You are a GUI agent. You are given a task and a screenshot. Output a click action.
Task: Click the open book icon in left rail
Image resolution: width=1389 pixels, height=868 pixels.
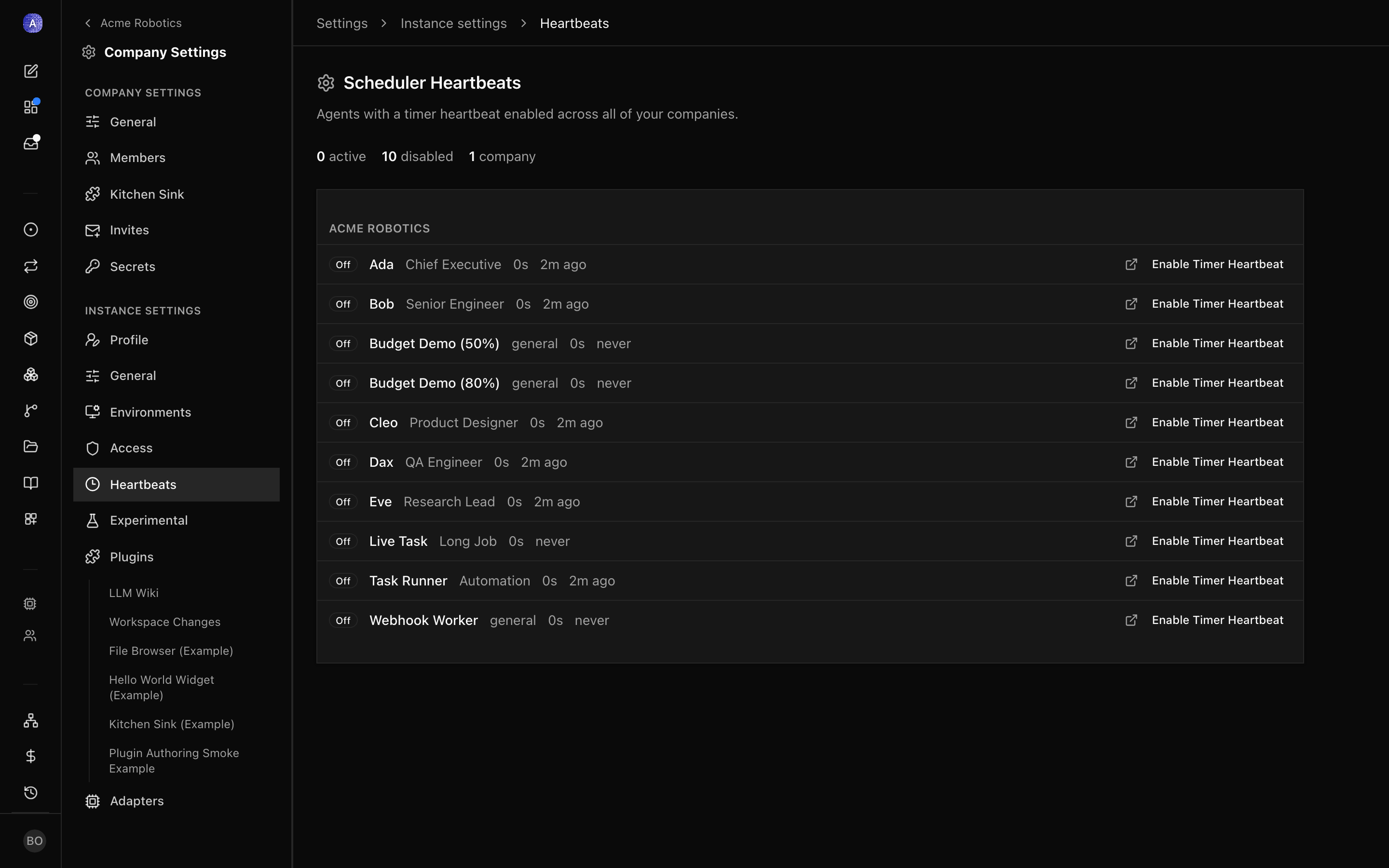pos(31,483)
